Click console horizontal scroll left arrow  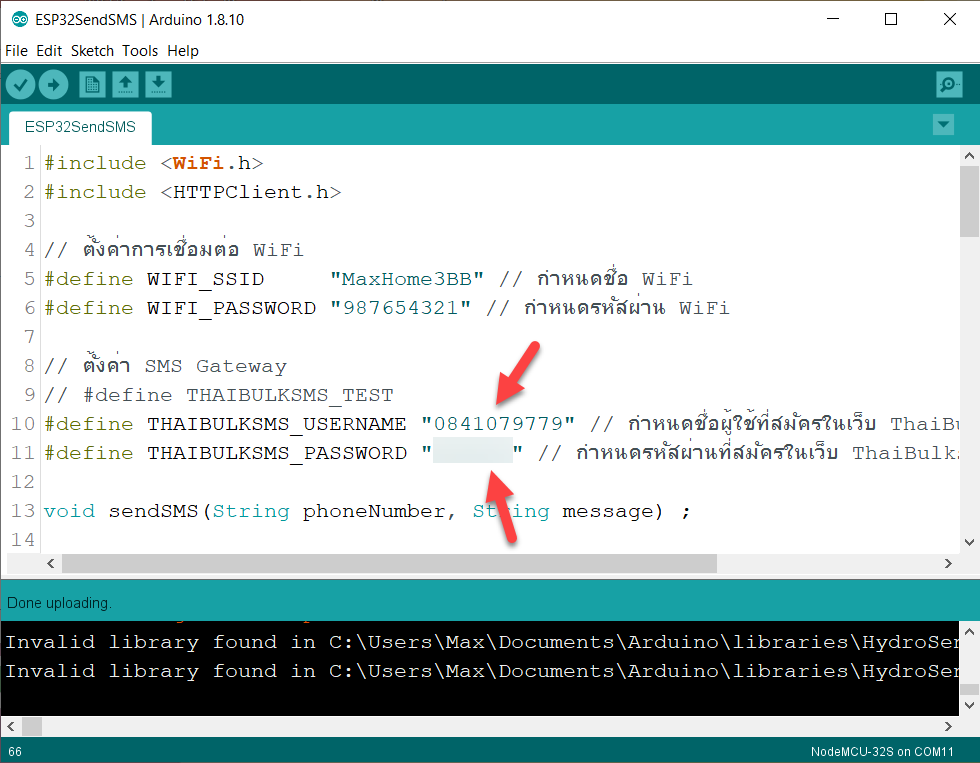point(11,727)
